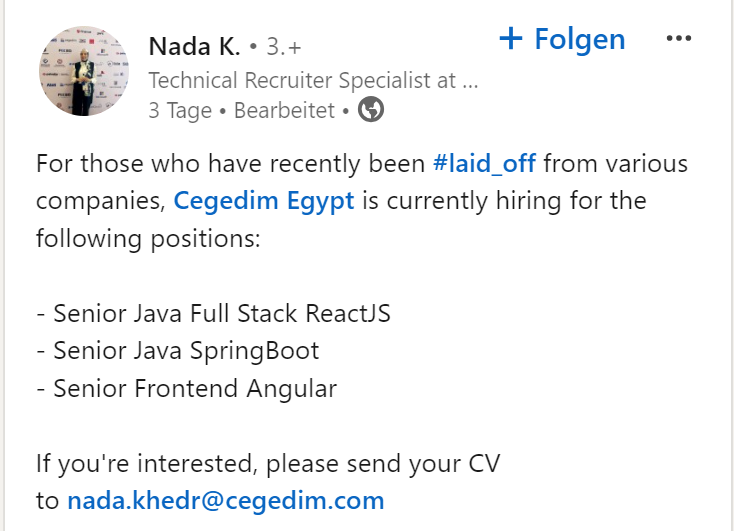734x531 pixels.
Task: Click the "is currently hiring for the" text
Action: pos(504,200)
